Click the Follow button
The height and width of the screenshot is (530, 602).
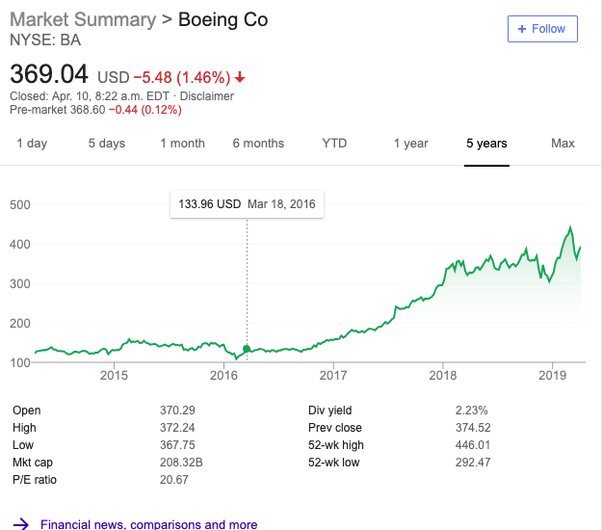(542, 29)
